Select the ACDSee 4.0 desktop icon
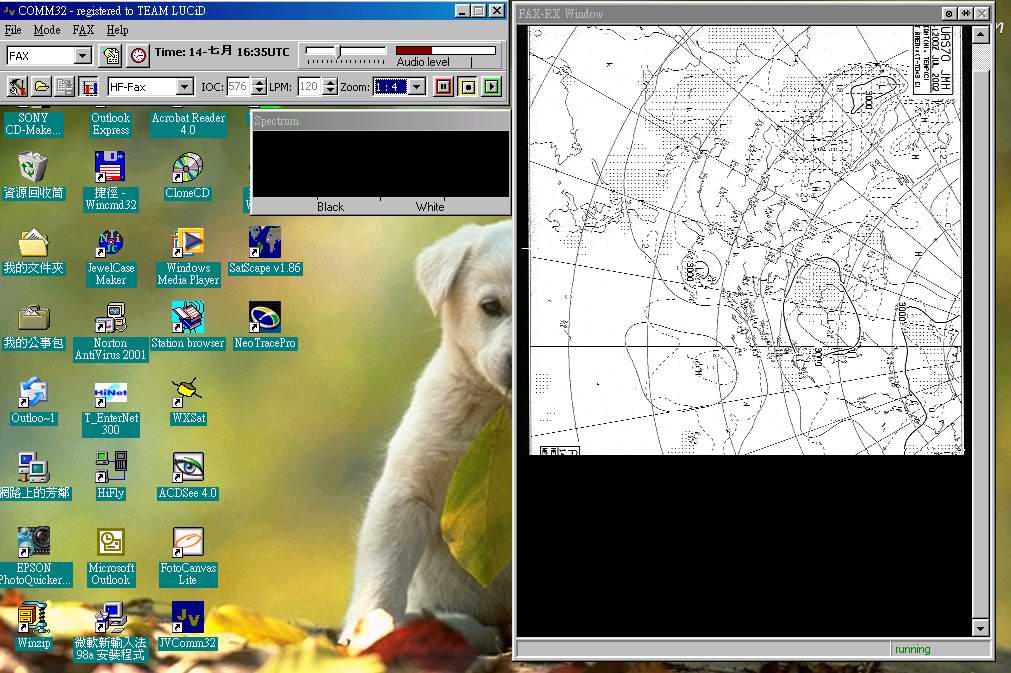 pos(188,476)
